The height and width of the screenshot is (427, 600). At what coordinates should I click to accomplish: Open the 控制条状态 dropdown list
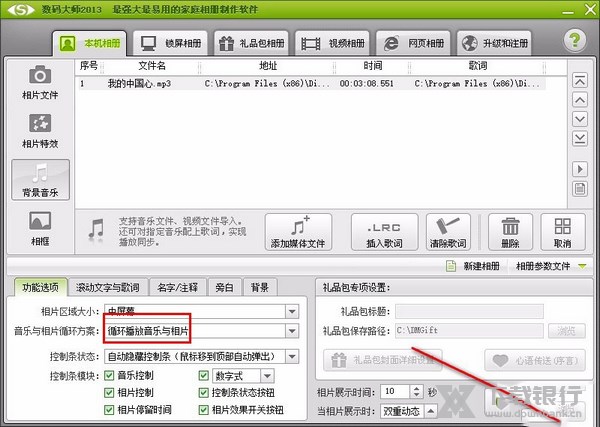tap(291, 355)
